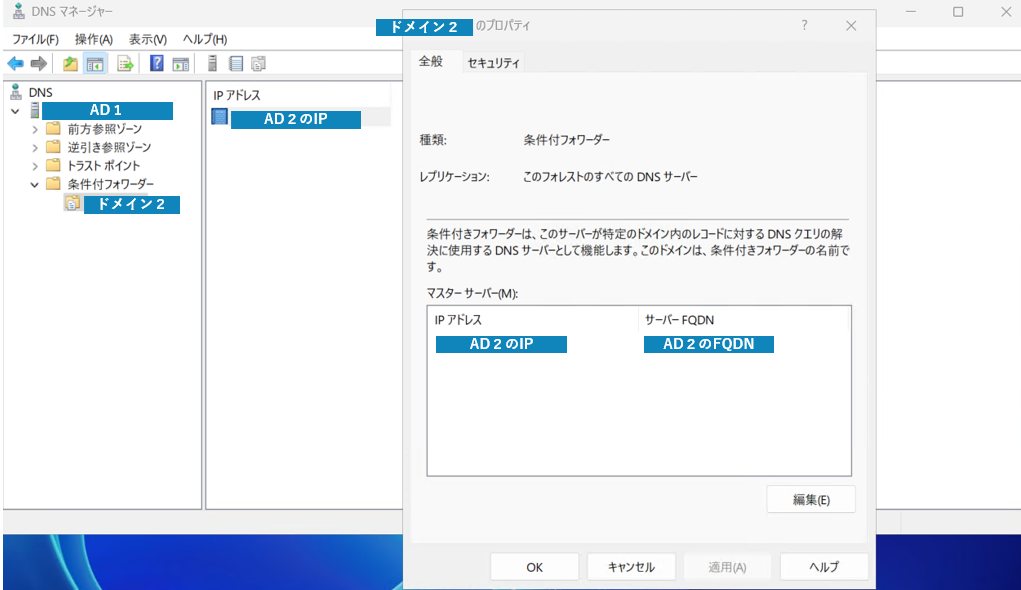Click the Export list toolbar icon
The width and height of the screenshot is (1021, 590).
pos(122,63)
